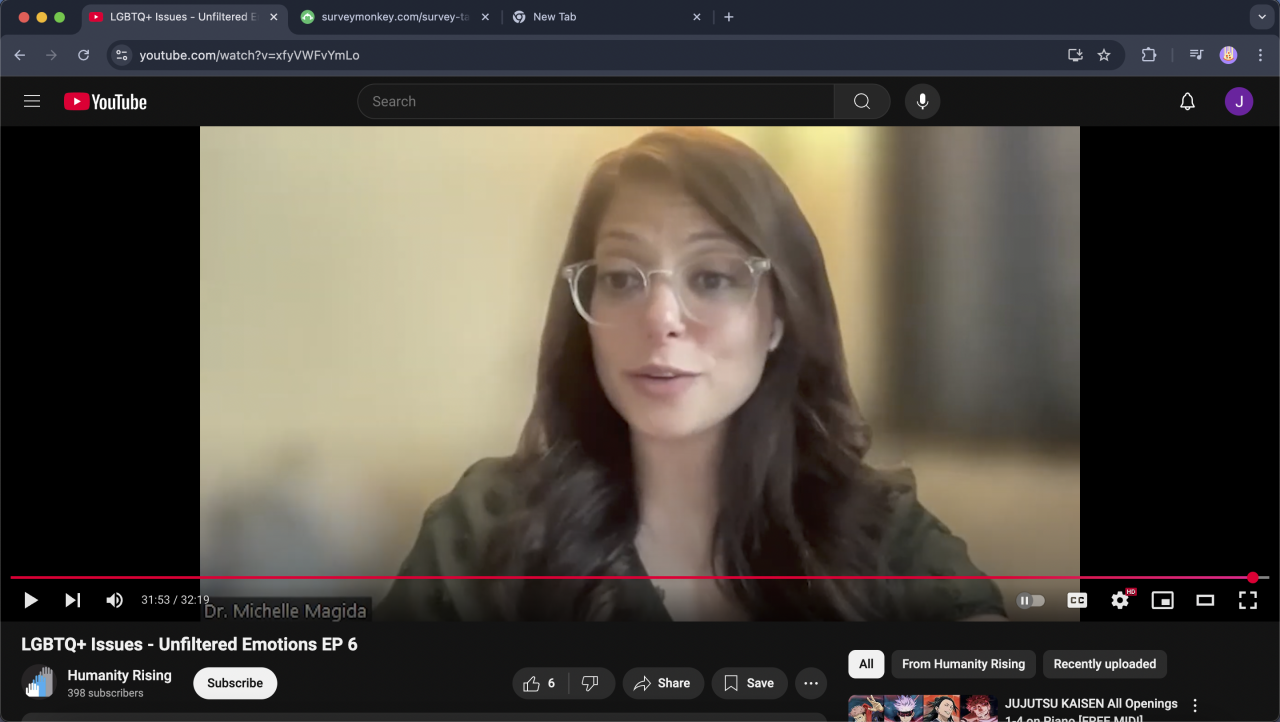Open the J account avatar menu
This screenshot has height=722, width=1280.
pyautogui.click(x=1239, y=101)
